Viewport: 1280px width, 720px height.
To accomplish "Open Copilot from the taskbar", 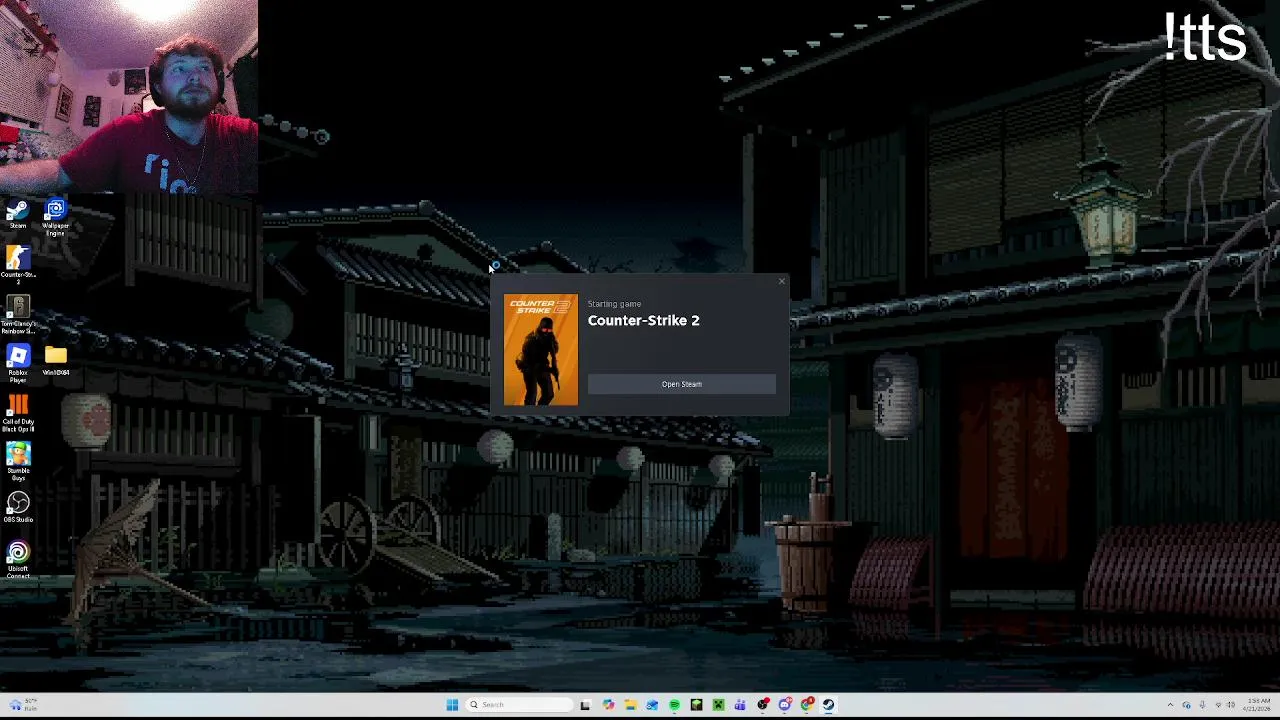I will tap(608, 705).
